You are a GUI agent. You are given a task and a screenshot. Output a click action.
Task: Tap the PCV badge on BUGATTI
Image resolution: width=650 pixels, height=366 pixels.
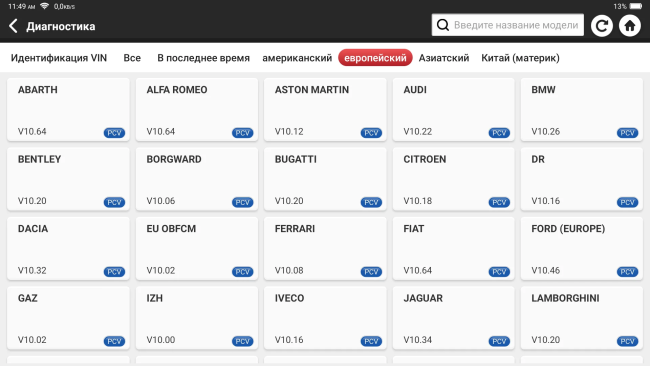tap(371, 202)
